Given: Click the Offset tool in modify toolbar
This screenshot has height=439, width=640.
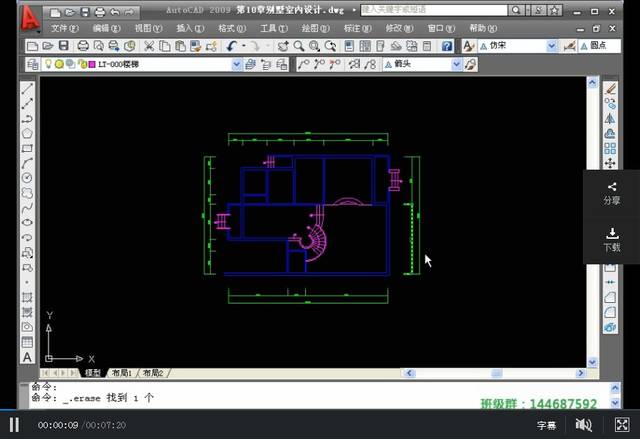Looking at the screenshot, I should coord(610,133).
